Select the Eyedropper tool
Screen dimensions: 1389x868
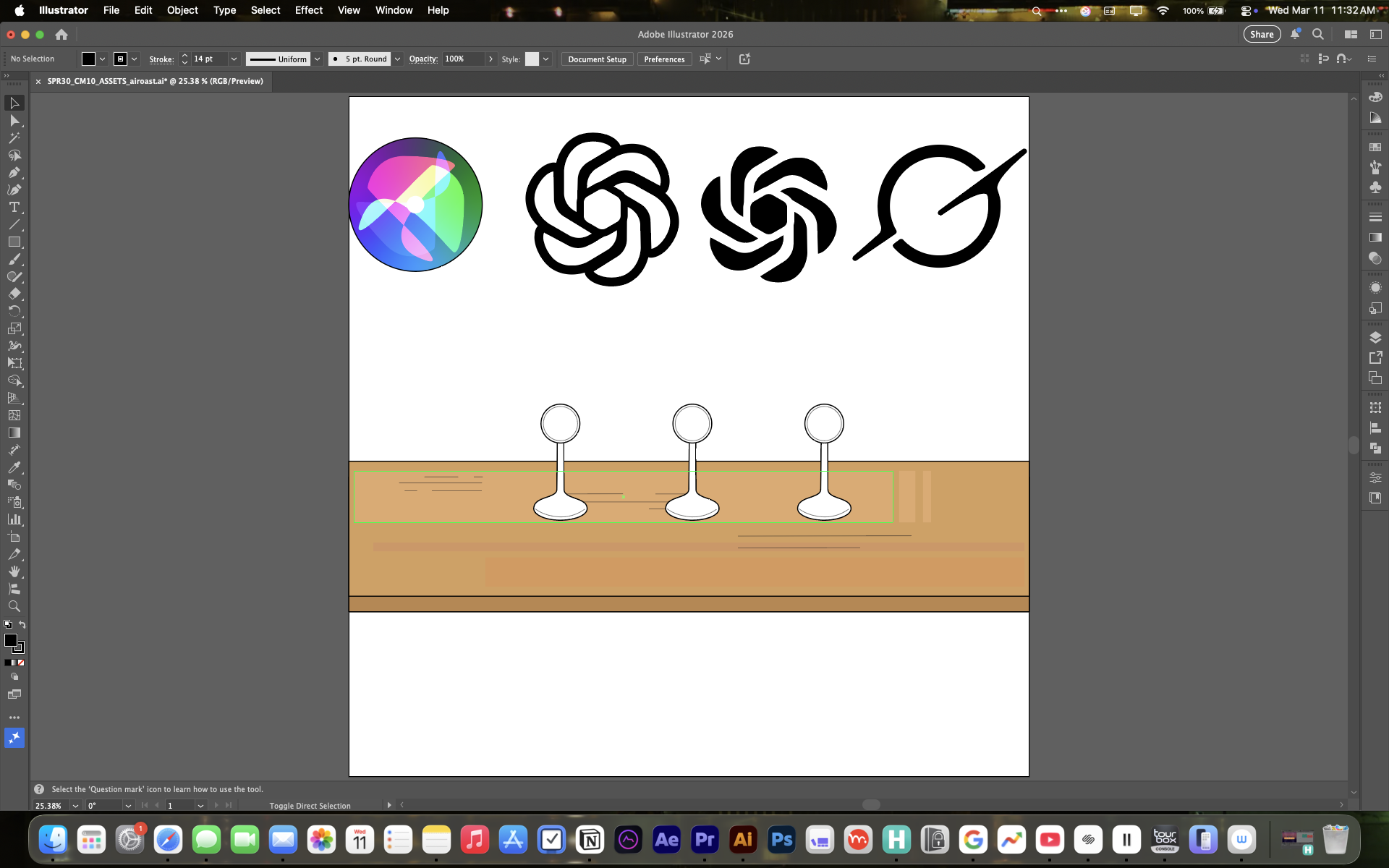(14, 467)
